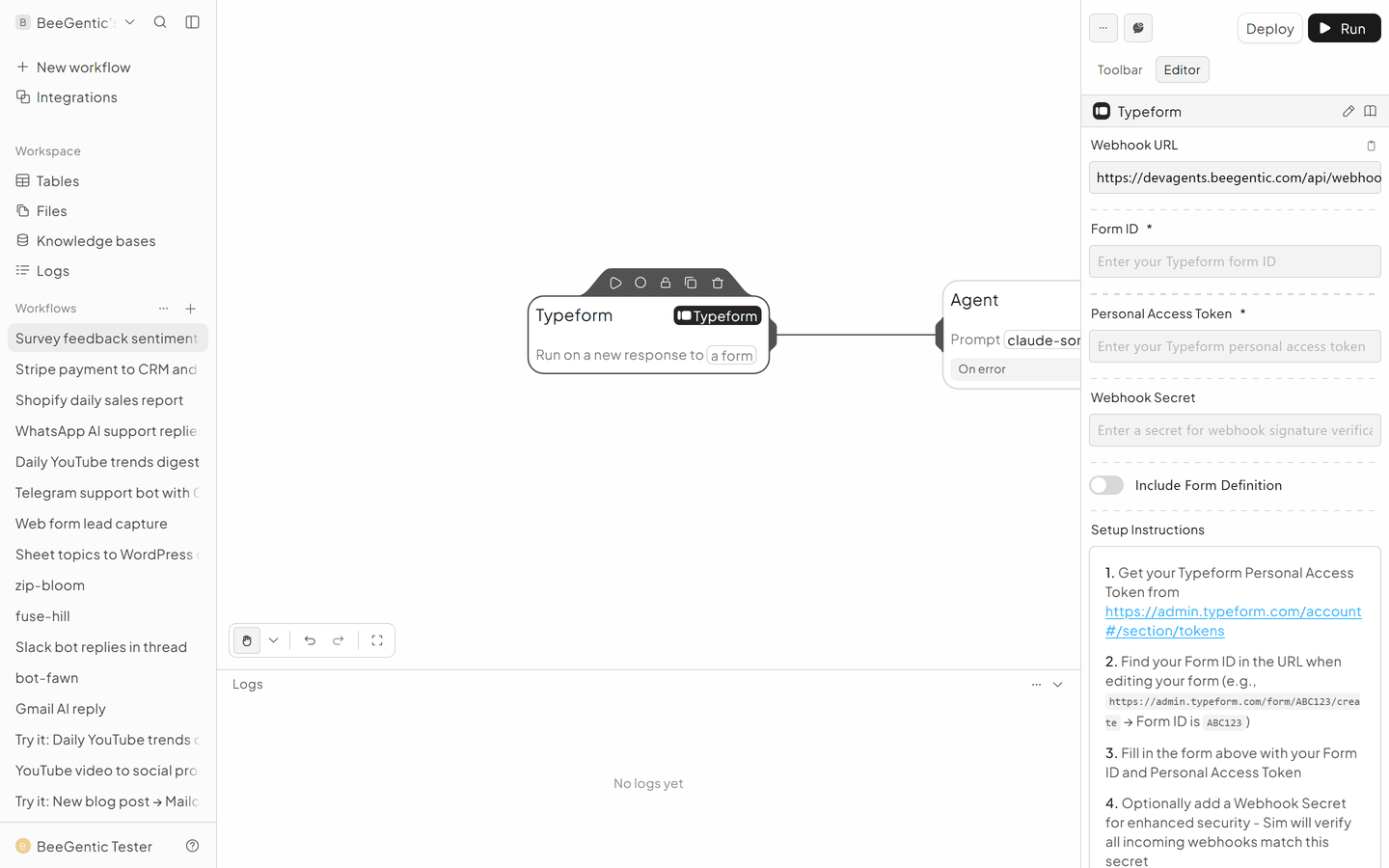Select fuse-hill workflow
Image resolution: width=1389 pixels, height=868 pixels.
coord(108,616)
